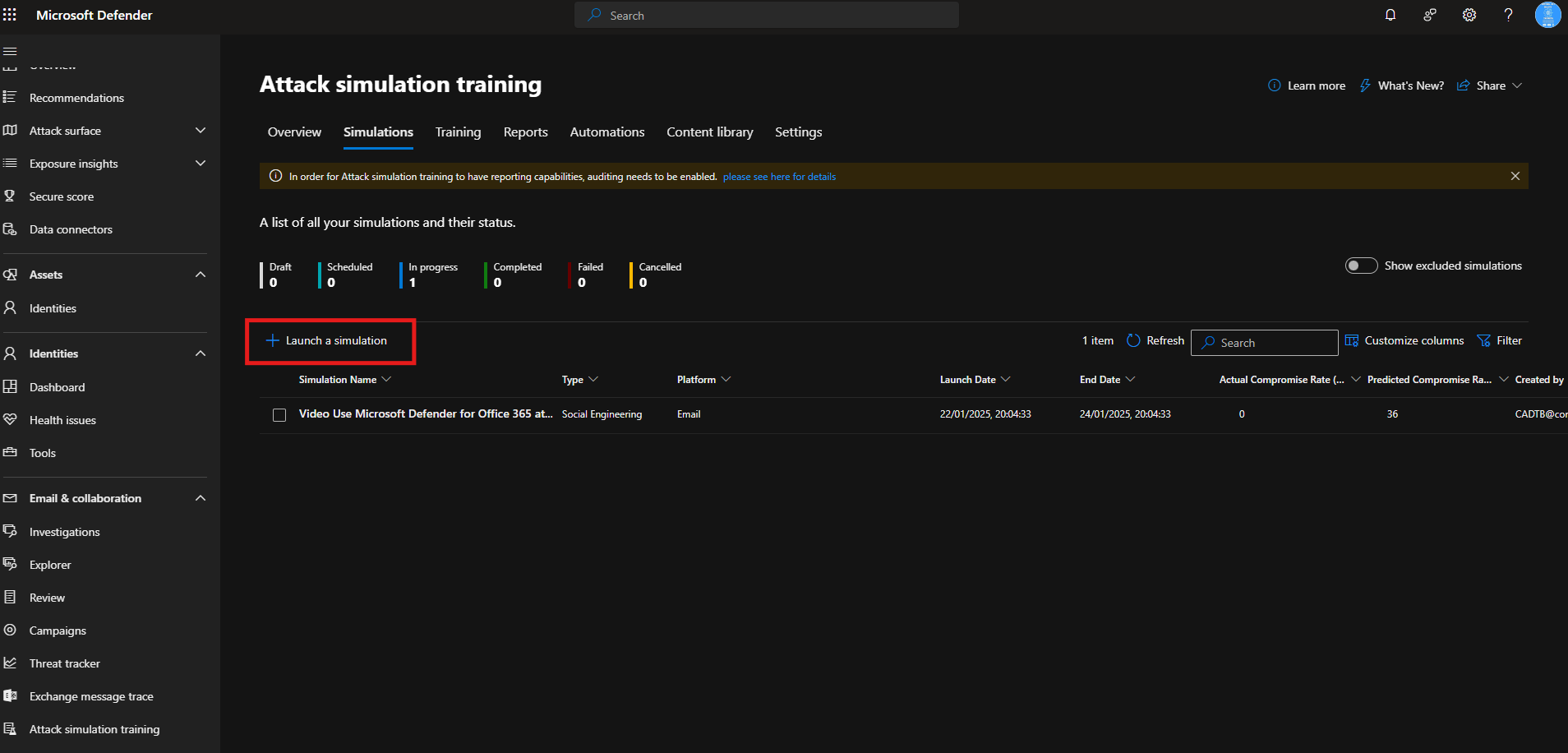The height and width of the screenshot is (753, 1568).
Task: Open the Settings tab
Action: (x=799, y=132)
